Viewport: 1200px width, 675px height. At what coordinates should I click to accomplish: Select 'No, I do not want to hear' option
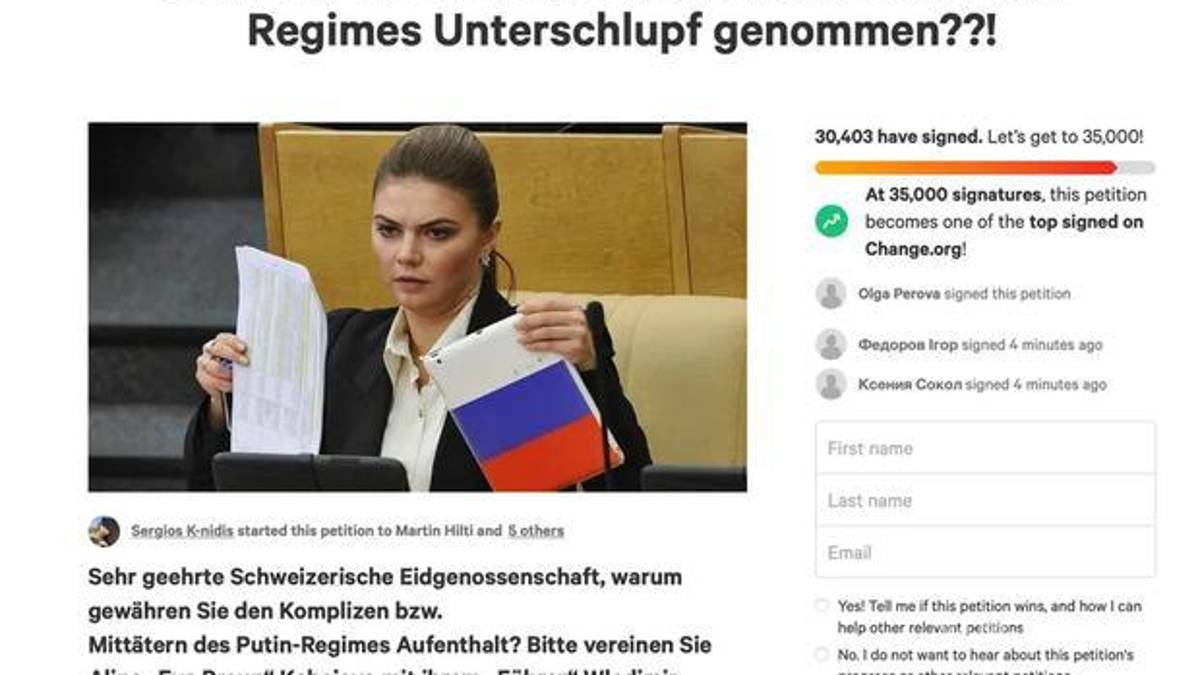(821, 655)
